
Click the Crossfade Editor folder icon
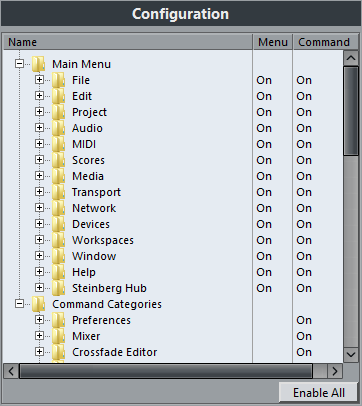(59, 352)
